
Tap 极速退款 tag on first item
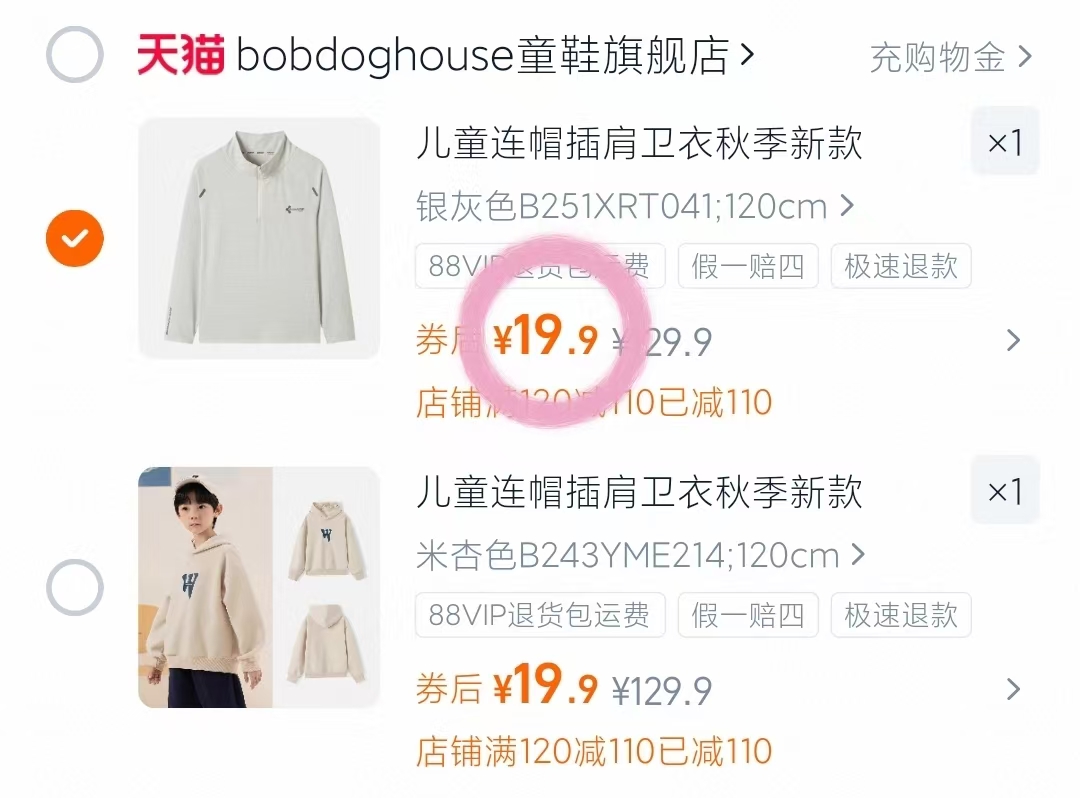[x=901, y=266]
